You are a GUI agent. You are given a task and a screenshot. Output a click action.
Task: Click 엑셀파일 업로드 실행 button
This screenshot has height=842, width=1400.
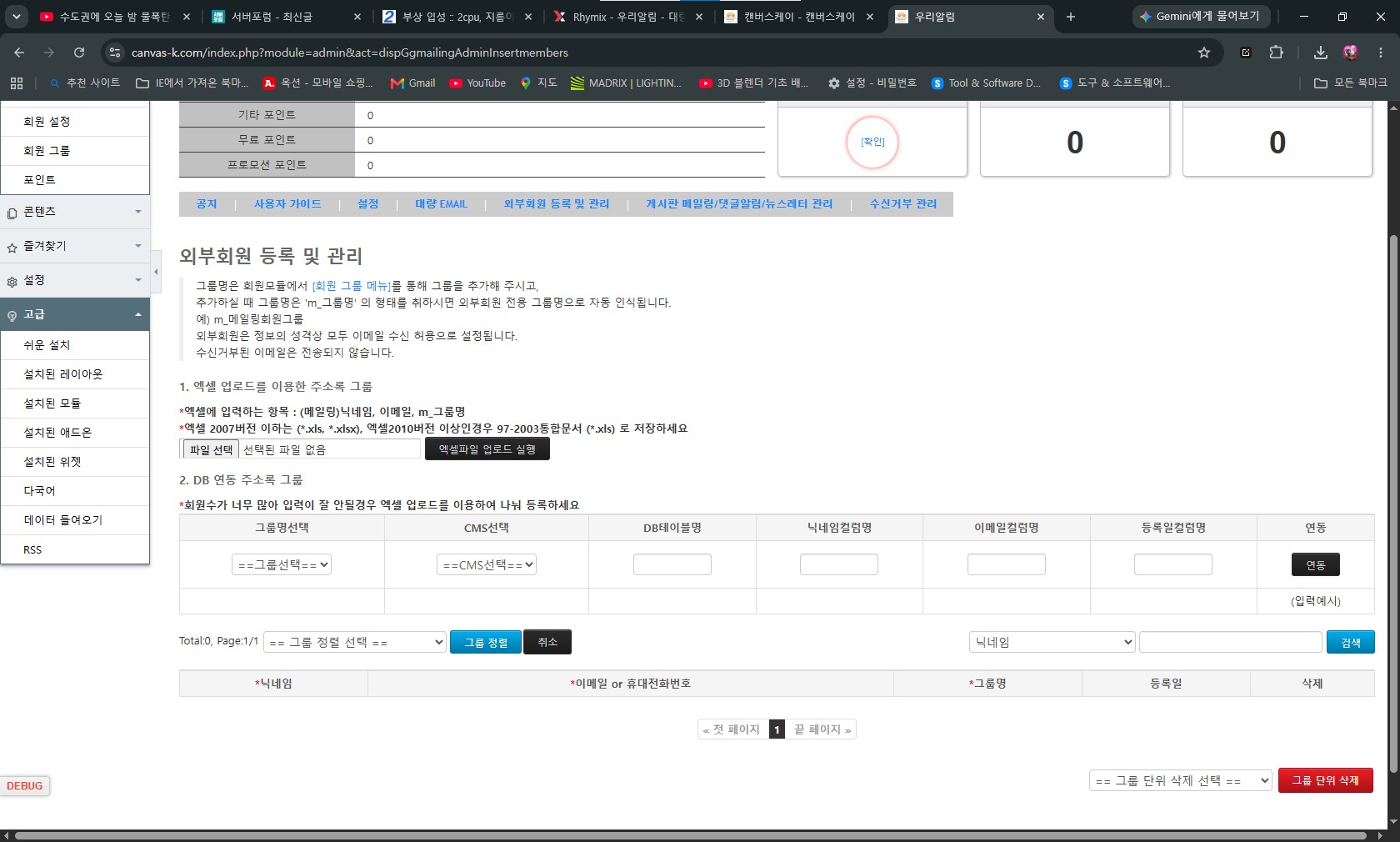click(x=487, y=449)
